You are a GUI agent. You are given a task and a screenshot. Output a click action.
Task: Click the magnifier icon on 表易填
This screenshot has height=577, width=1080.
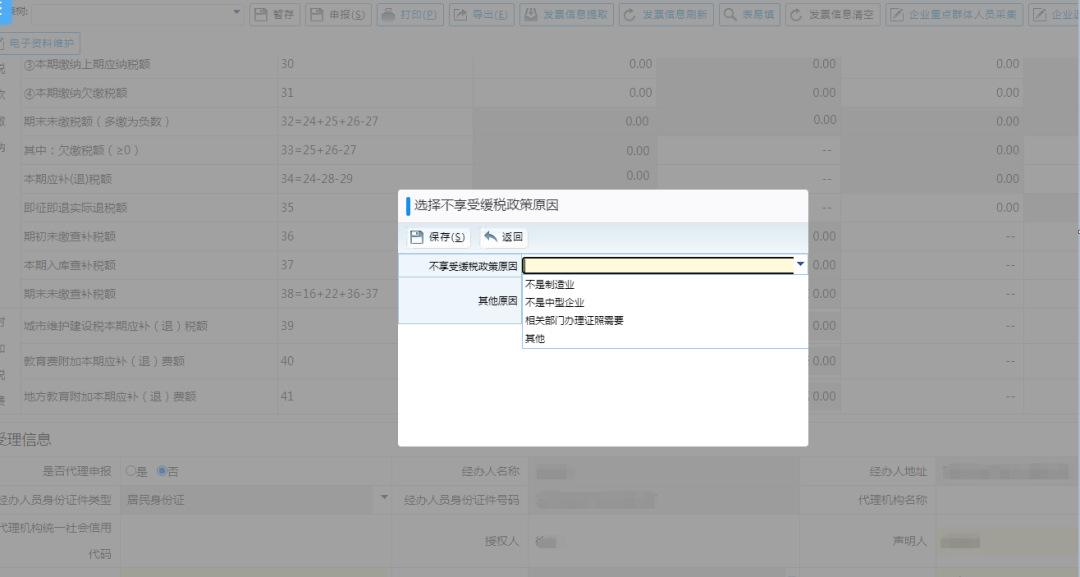click(x=729, y=14)
